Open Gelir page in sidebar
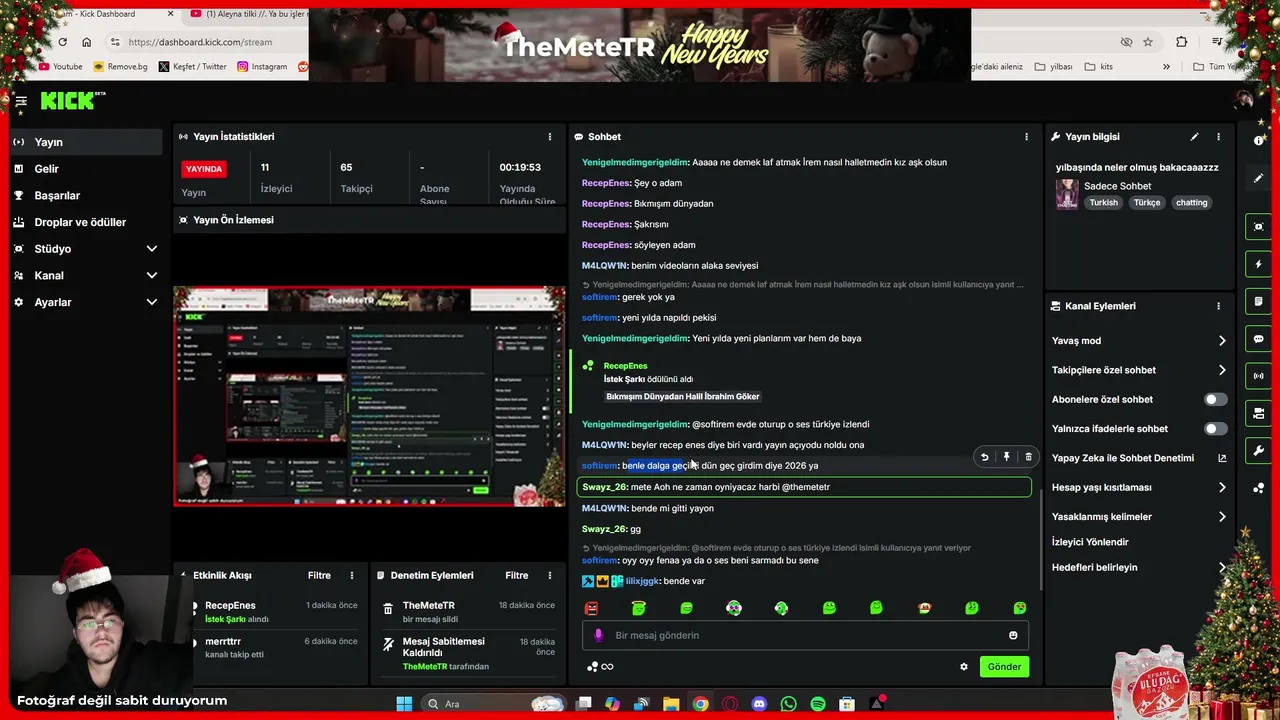Screen dimensions: 1280x720 85,169
